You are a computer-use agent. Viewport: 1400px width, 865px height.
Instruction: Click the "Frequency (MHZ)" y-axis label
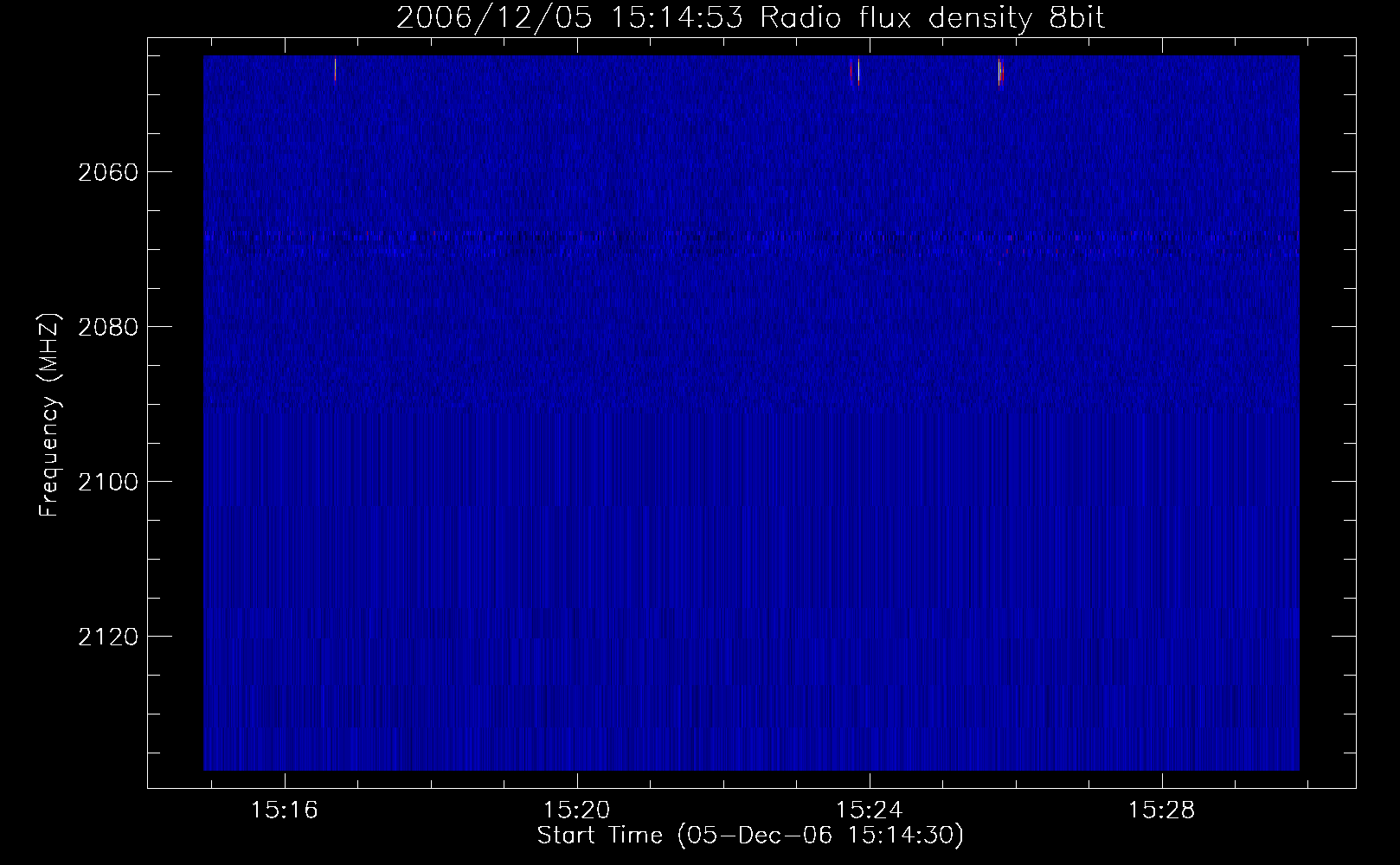click(50, 415)
